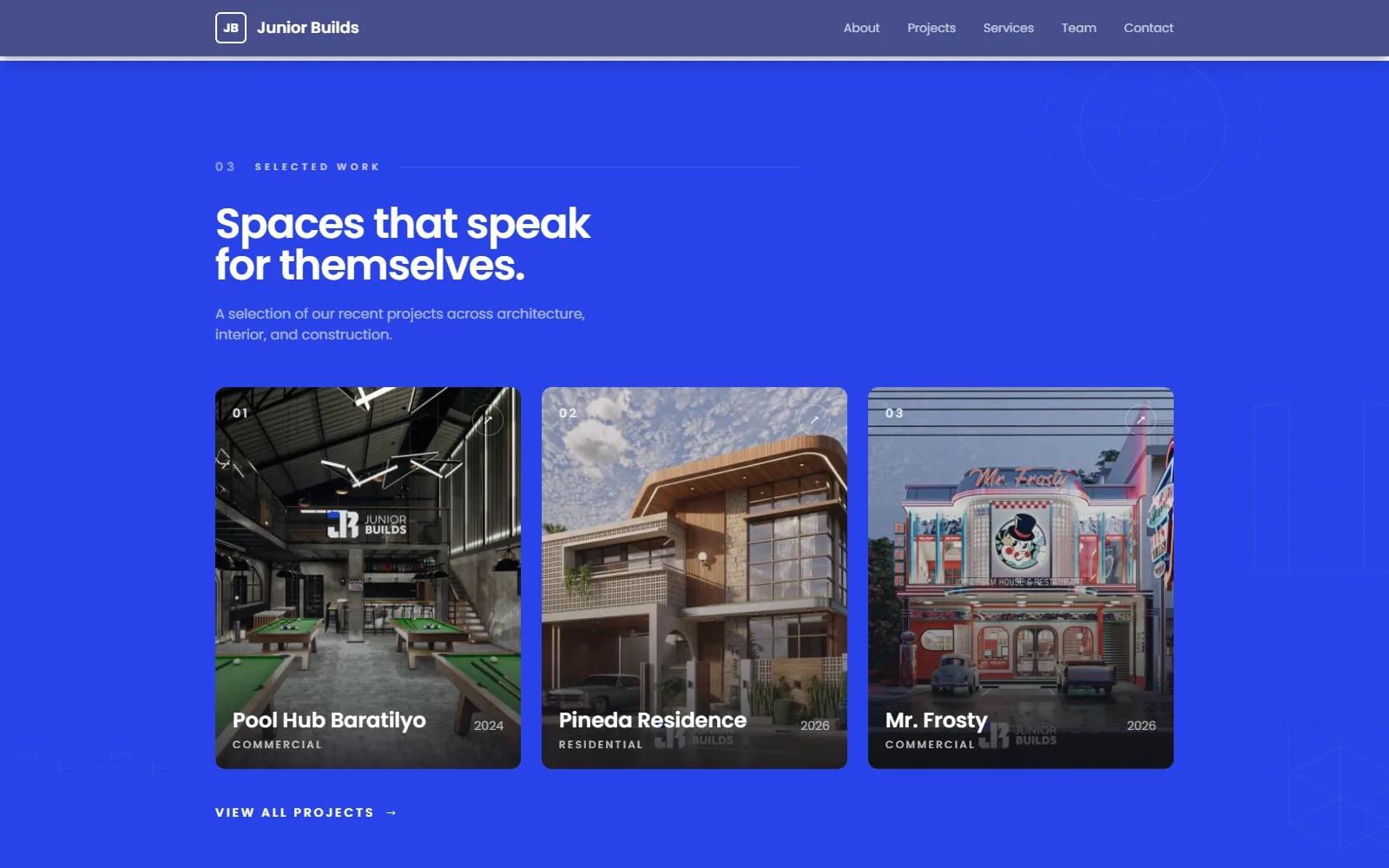Navigate to Services in the header
The height and width of the screenshot is (868, 1389).
[1008, 28]
